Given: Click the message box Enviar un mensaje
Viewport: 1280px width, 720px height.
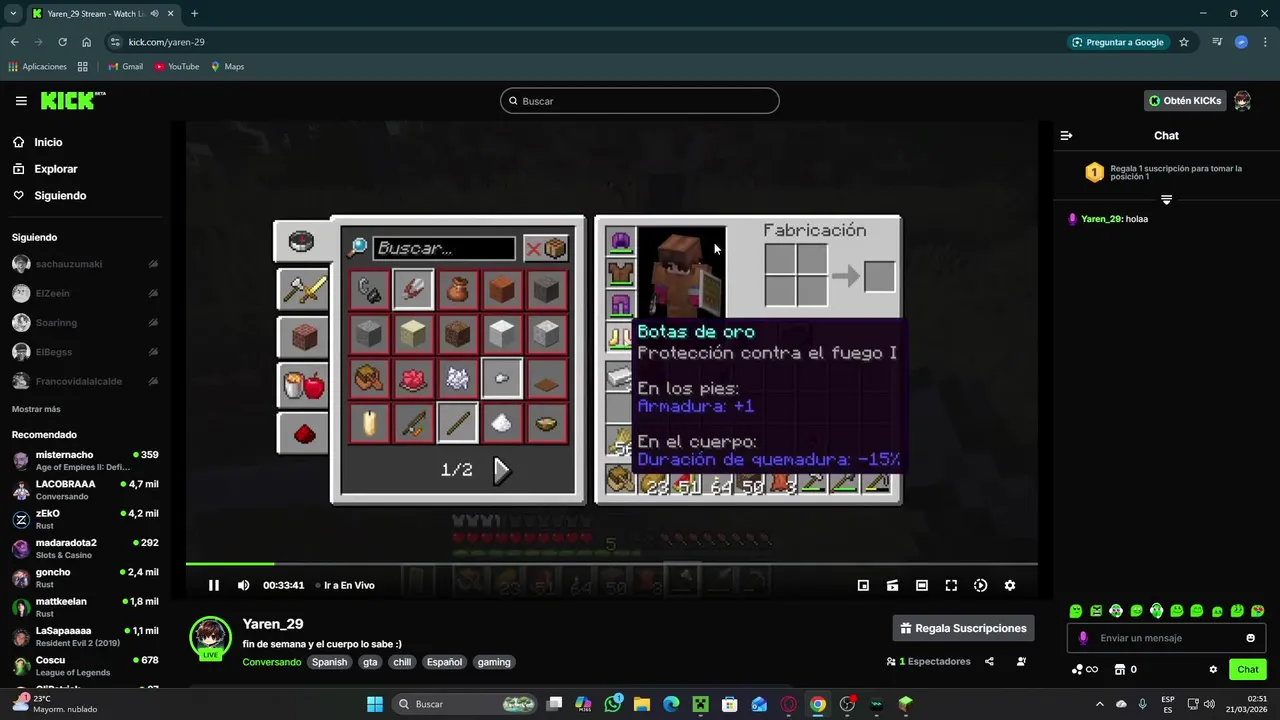Looking at the screenshot, I should (x=1166, y=638).
